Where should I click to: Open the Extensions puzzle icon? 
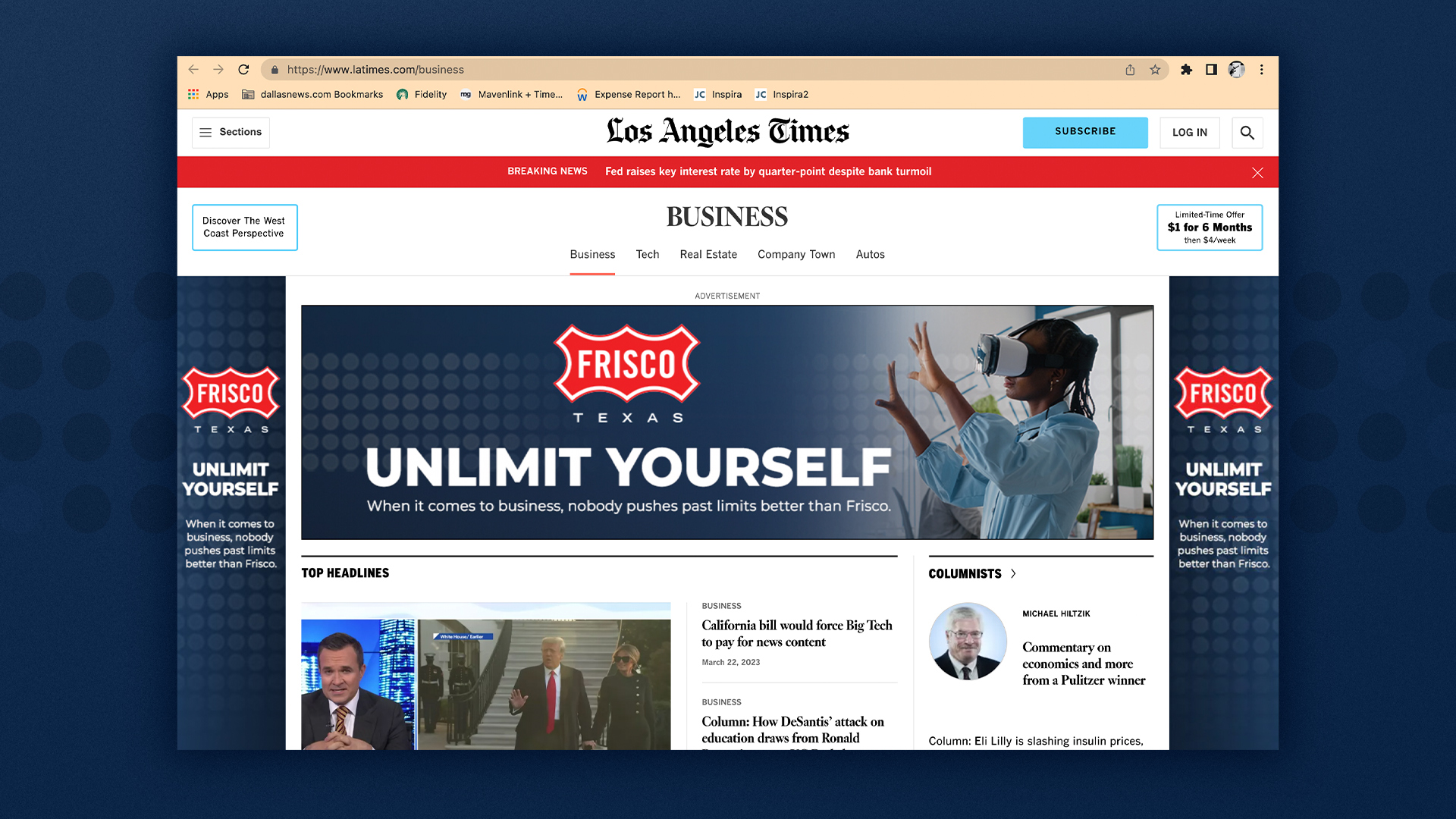(1186, 70)
